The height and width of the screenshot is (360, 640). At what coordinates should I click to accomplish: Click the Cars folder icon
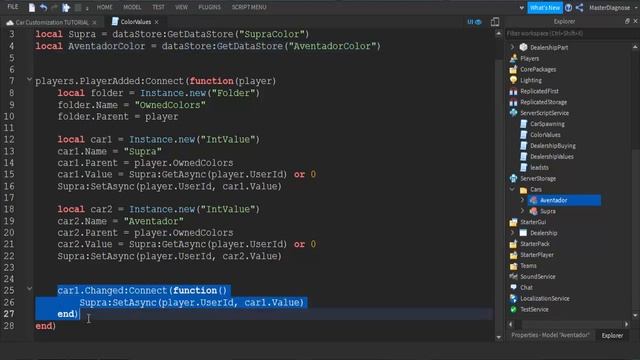click(524, 189)
